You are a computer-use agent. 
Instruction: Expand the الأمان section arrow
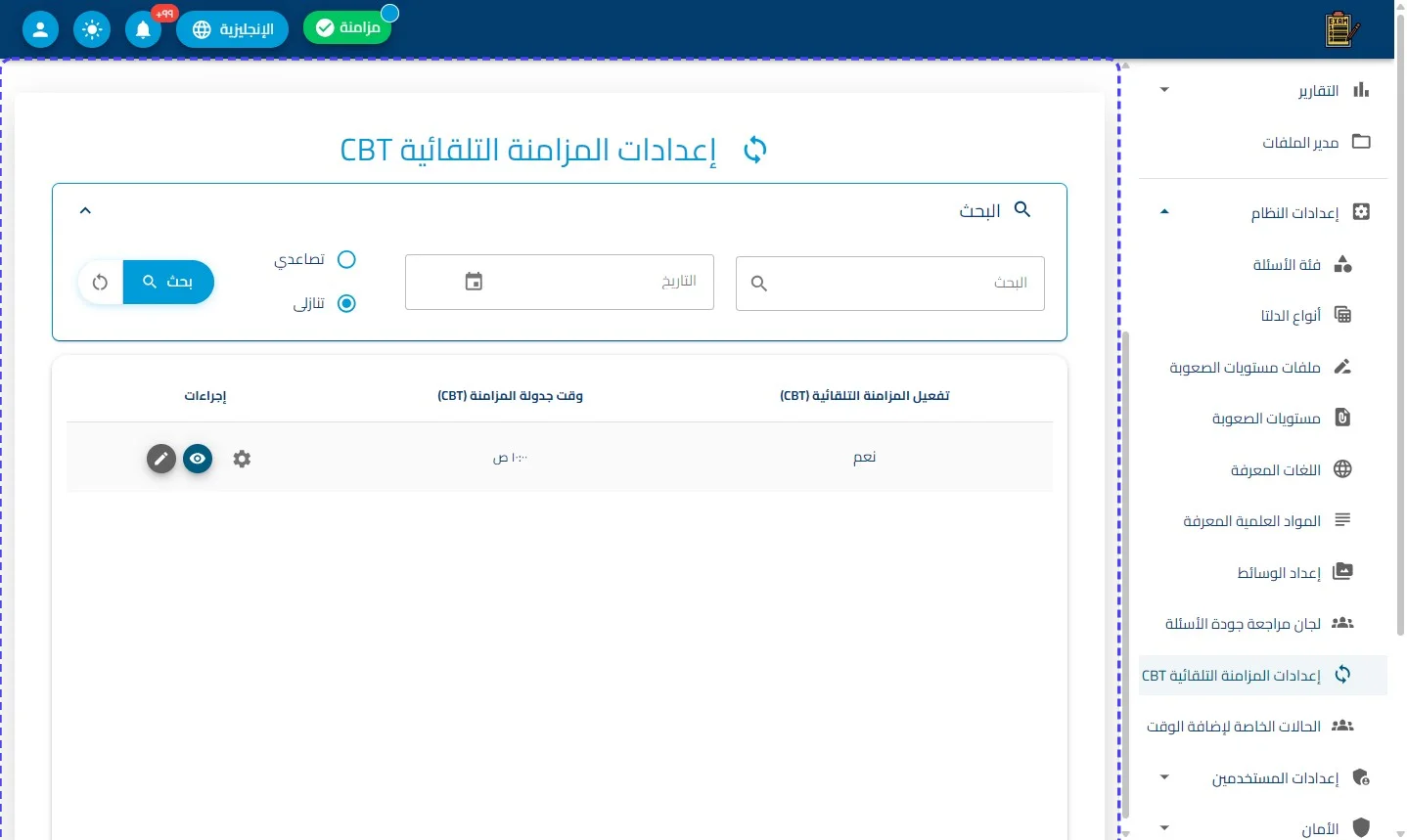[x=1164, y=828]
